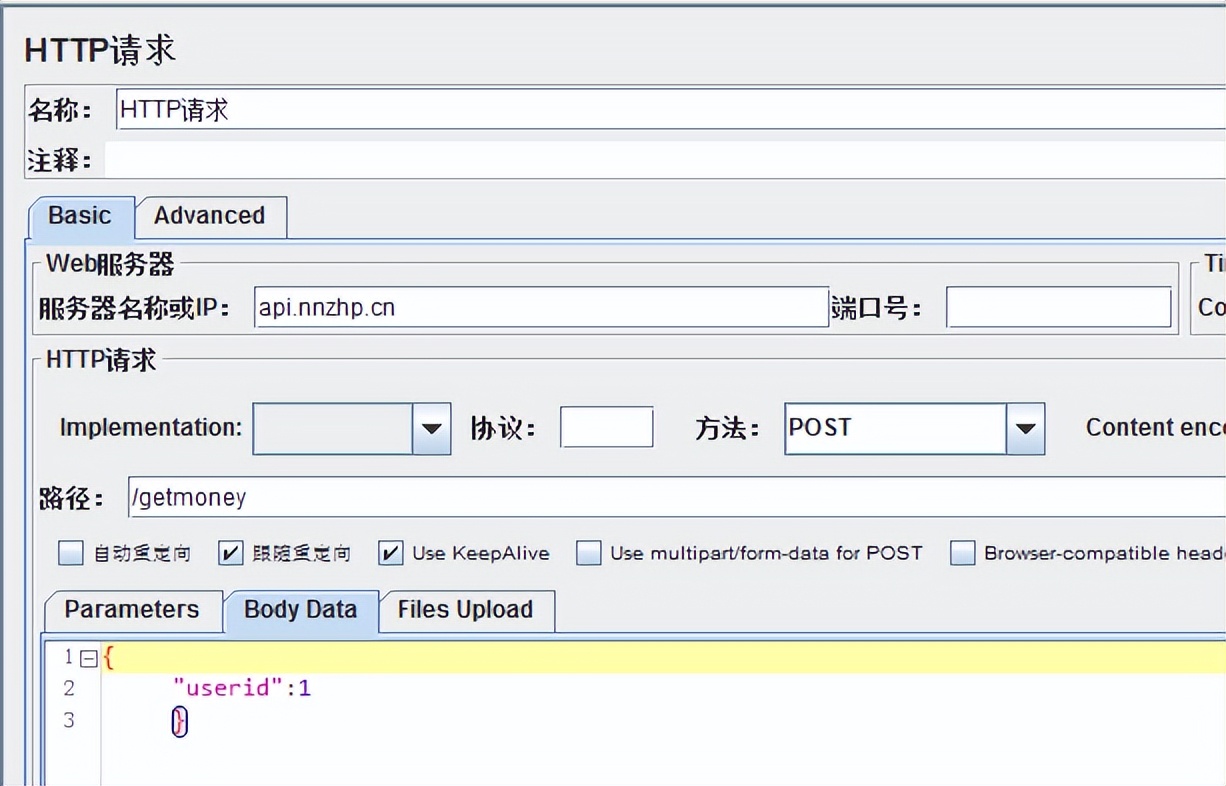Edit the 路径 path field containing /getmoney
The image size is (1226, 786).
point(400,497)
